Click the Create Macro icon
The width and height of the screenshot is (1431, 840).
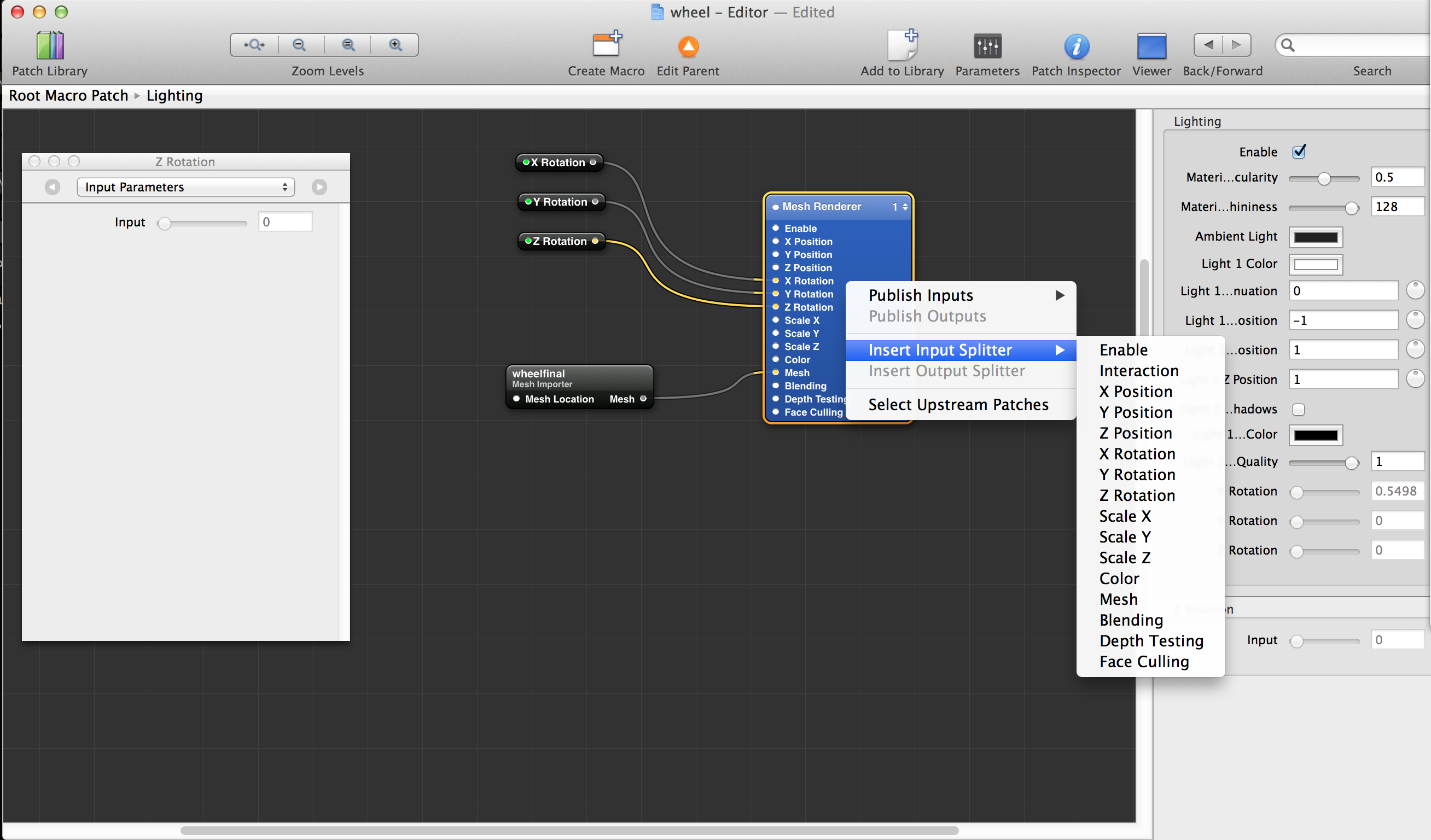coord(606,45)
